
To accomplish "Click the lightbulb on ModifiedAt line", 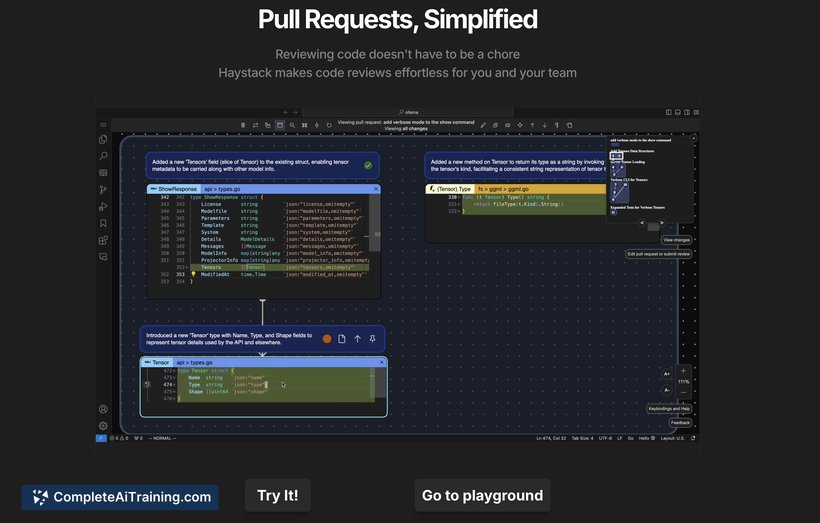I will click(193, 274).
